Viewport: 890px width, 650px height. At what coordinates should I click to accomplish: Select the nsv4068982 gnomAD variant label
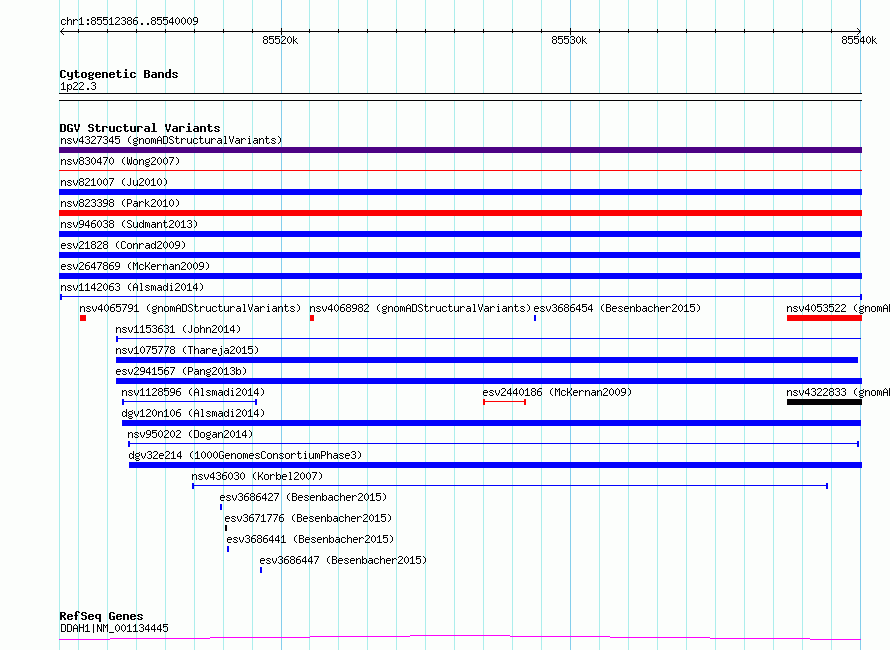[x=420, y=308]
